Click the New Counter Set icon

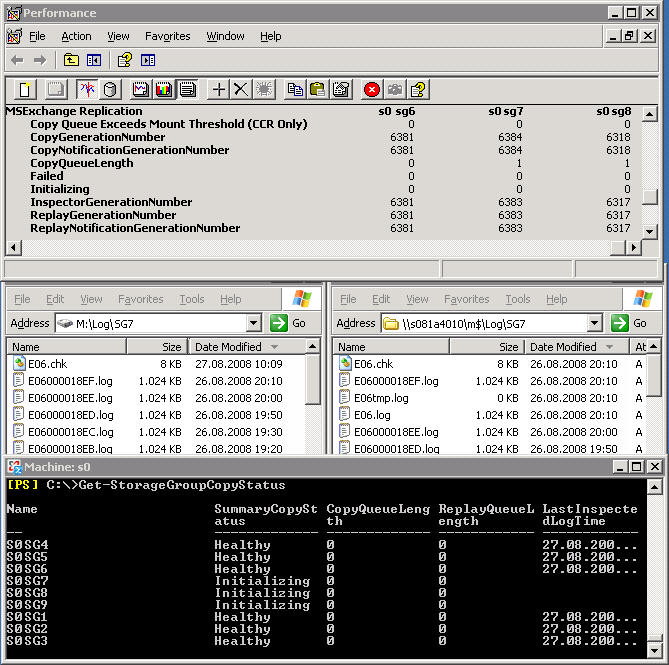[x=25, y=90]
